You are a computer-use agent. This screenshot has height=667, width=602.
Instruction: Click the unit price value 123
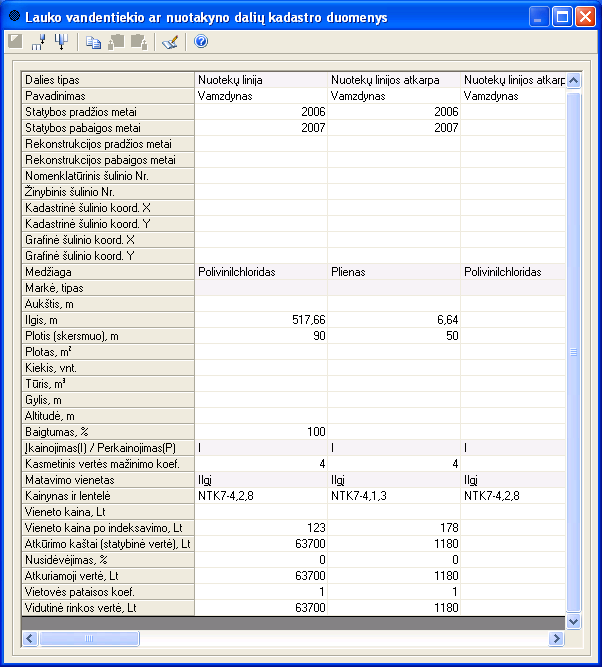(x=261, y=528)
